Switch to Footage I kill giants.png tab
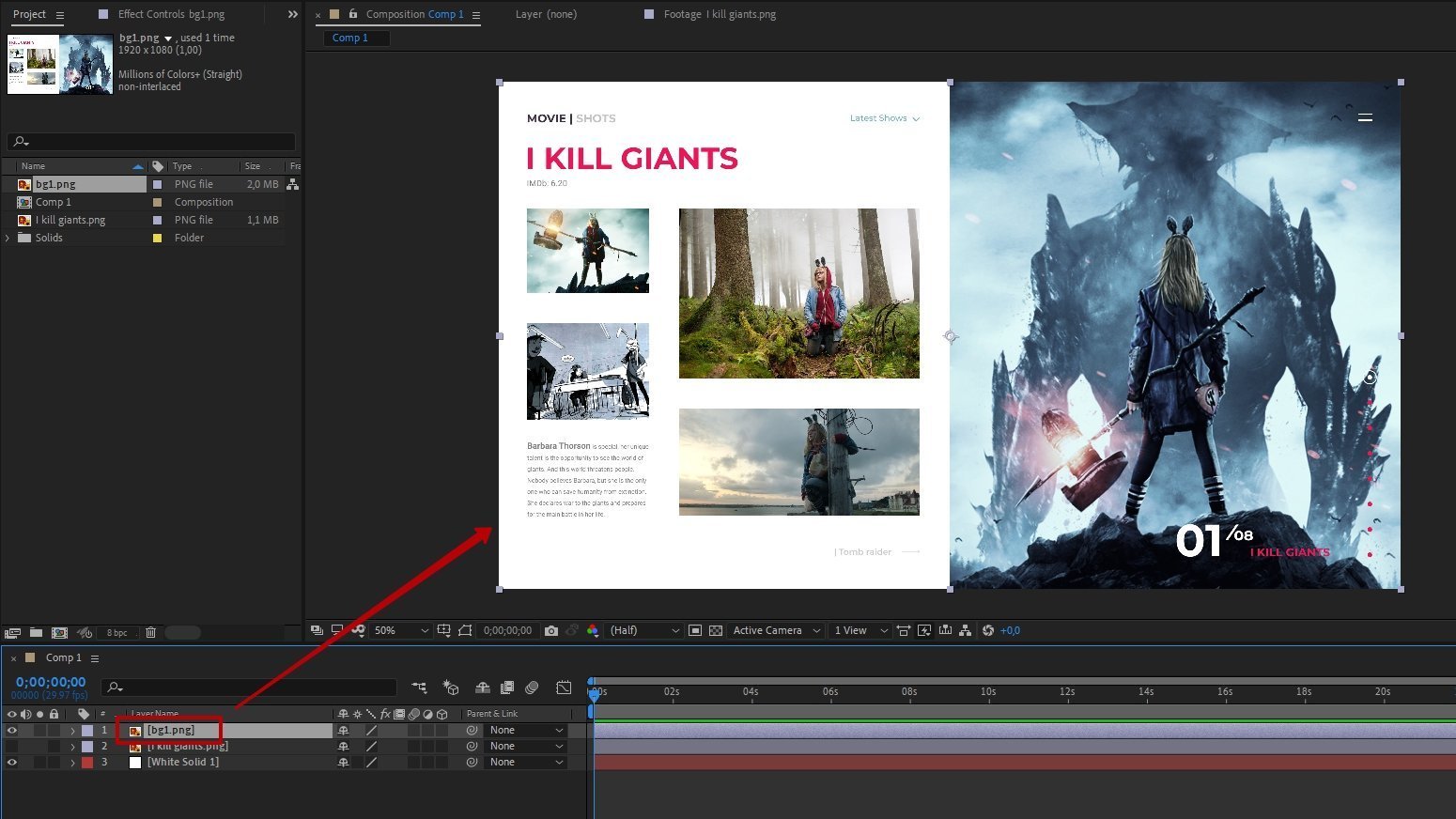The height and width of the screenshot is (819, 1456). coord(720,14)
